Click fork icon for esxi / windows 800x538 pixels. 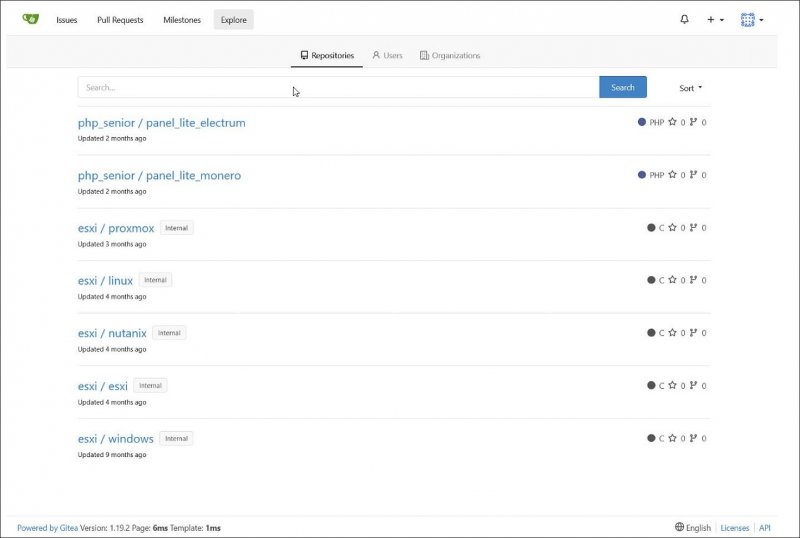tap(693, 438)
